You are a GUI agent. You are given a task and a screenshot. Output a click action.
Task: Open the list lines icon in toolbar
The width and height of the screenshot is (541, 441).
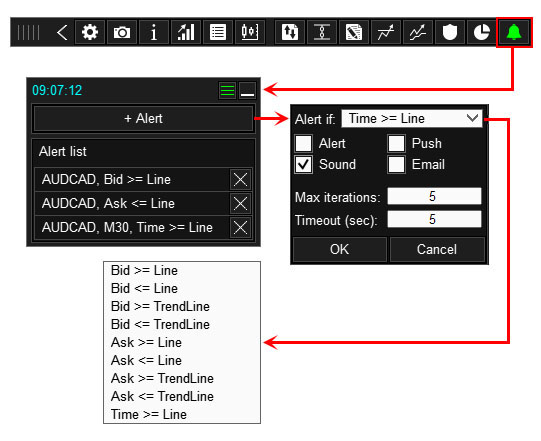pyautogui.click(x=218, y=32)
